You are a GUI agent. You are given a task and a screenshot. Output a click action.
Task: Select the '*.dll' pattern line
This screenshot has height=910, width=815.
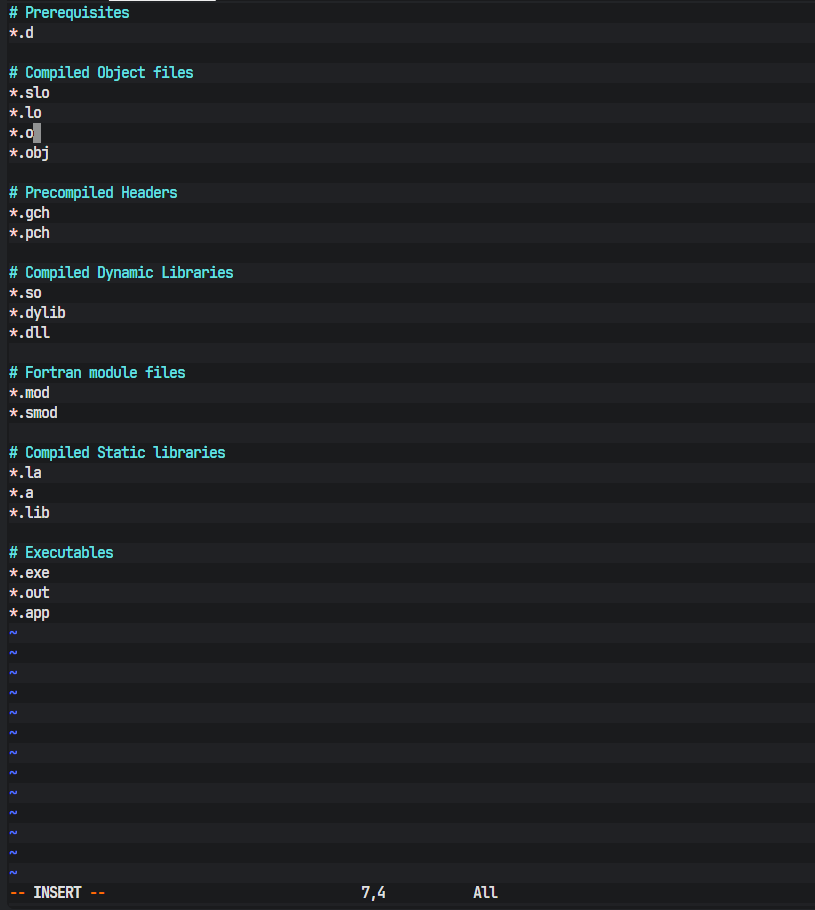[x=30, y=333]
